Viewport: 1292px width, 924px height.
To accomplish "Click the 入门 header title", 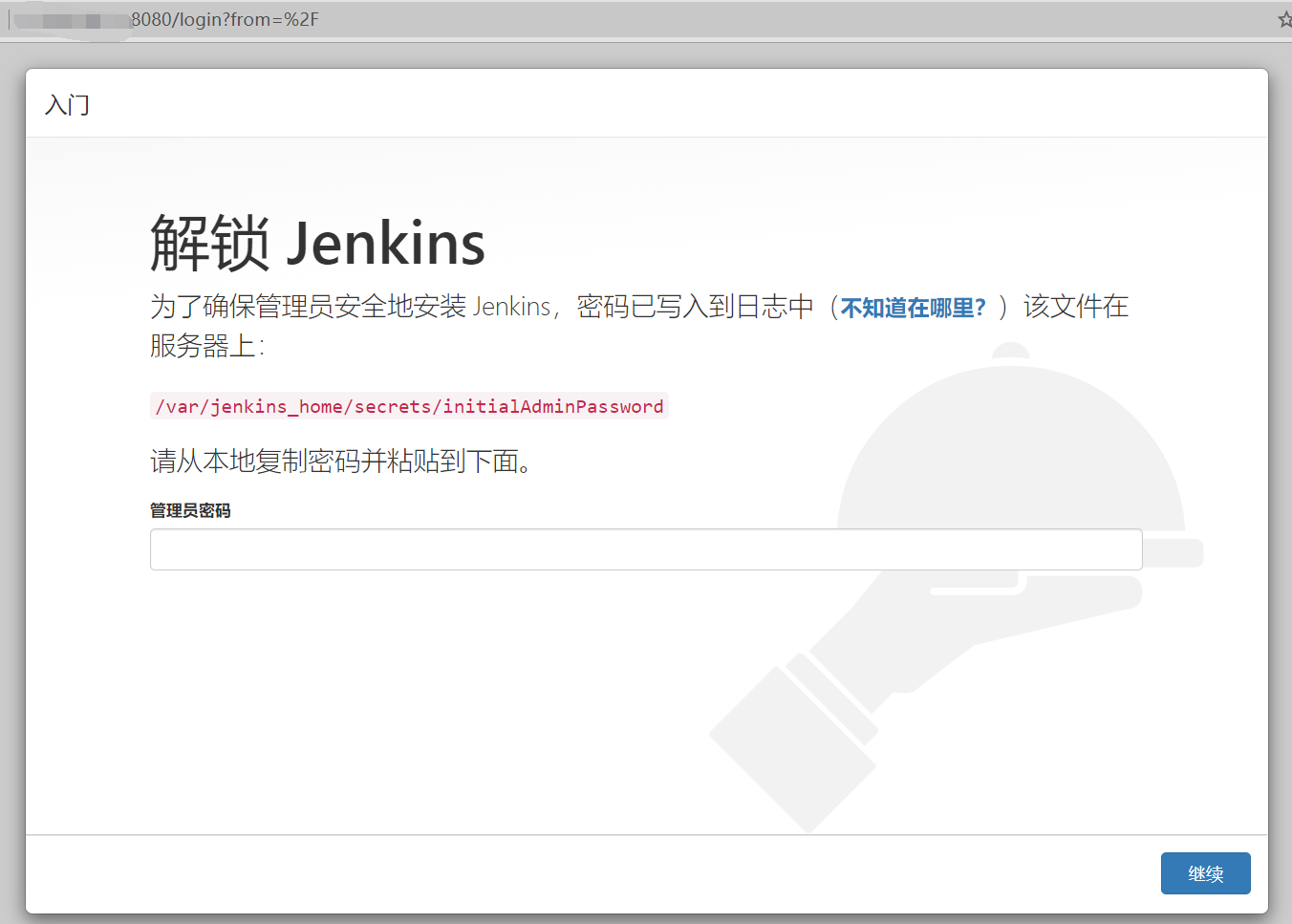I will [x=67, y=105].
